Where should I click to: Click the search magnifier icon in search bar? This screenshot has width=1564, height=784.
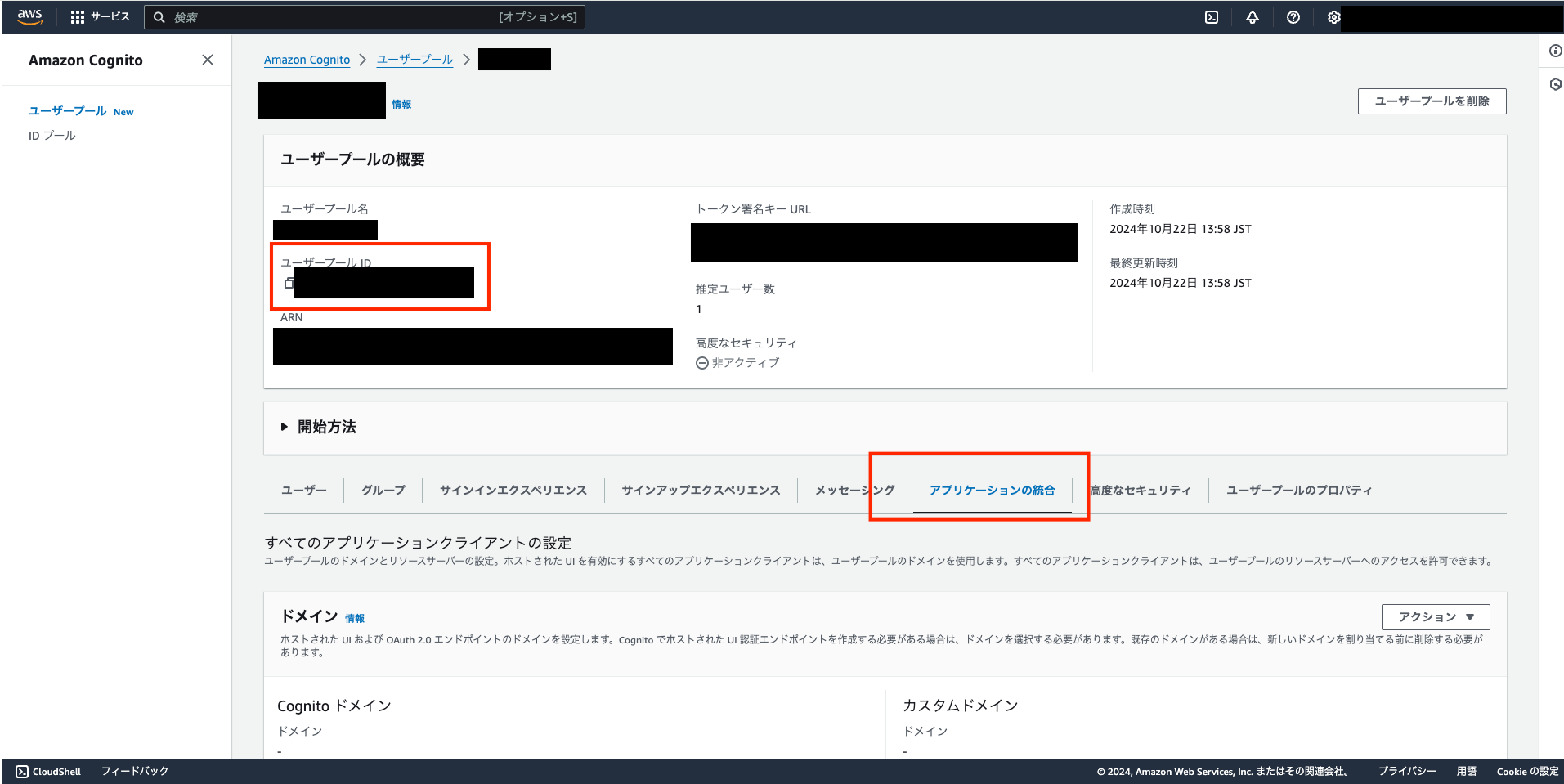click(160, 16)
